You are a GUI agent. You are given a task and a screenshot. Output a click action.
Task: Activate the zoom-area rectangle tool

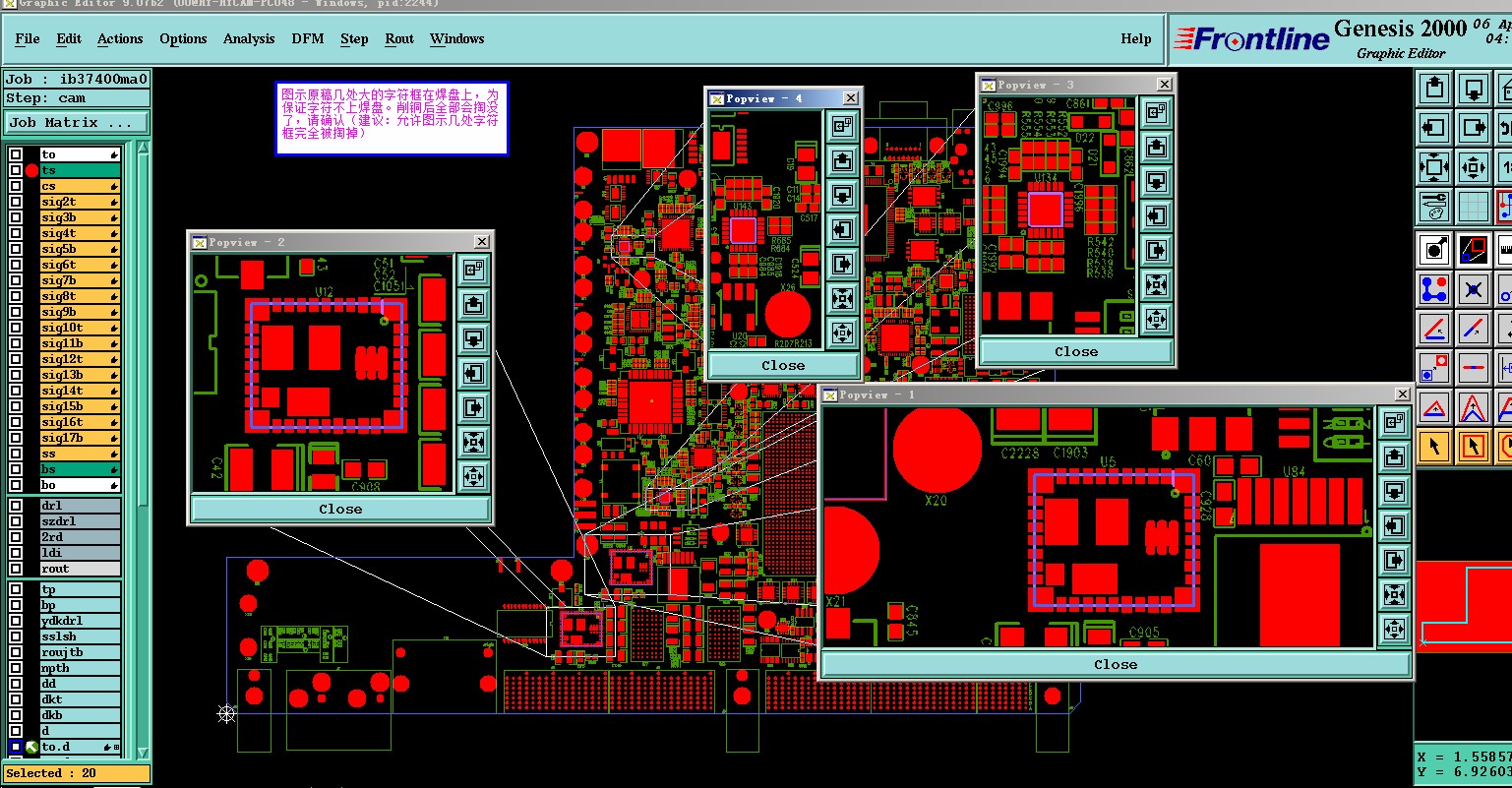click(x=1474, y=249)
